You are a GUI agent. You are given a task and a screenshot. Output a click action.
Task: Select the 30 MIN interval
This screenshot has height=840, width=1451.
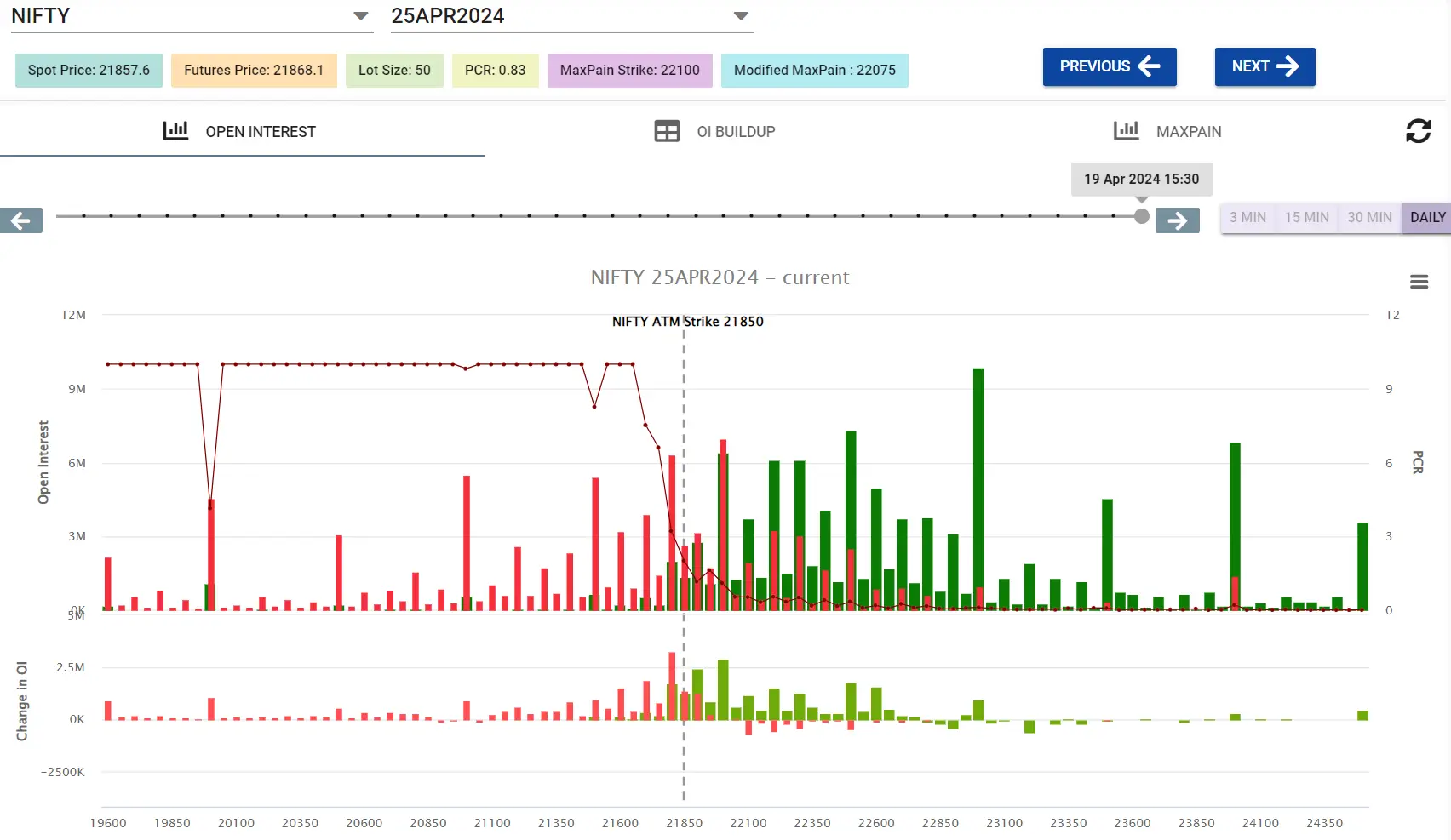pos(1369,218)
